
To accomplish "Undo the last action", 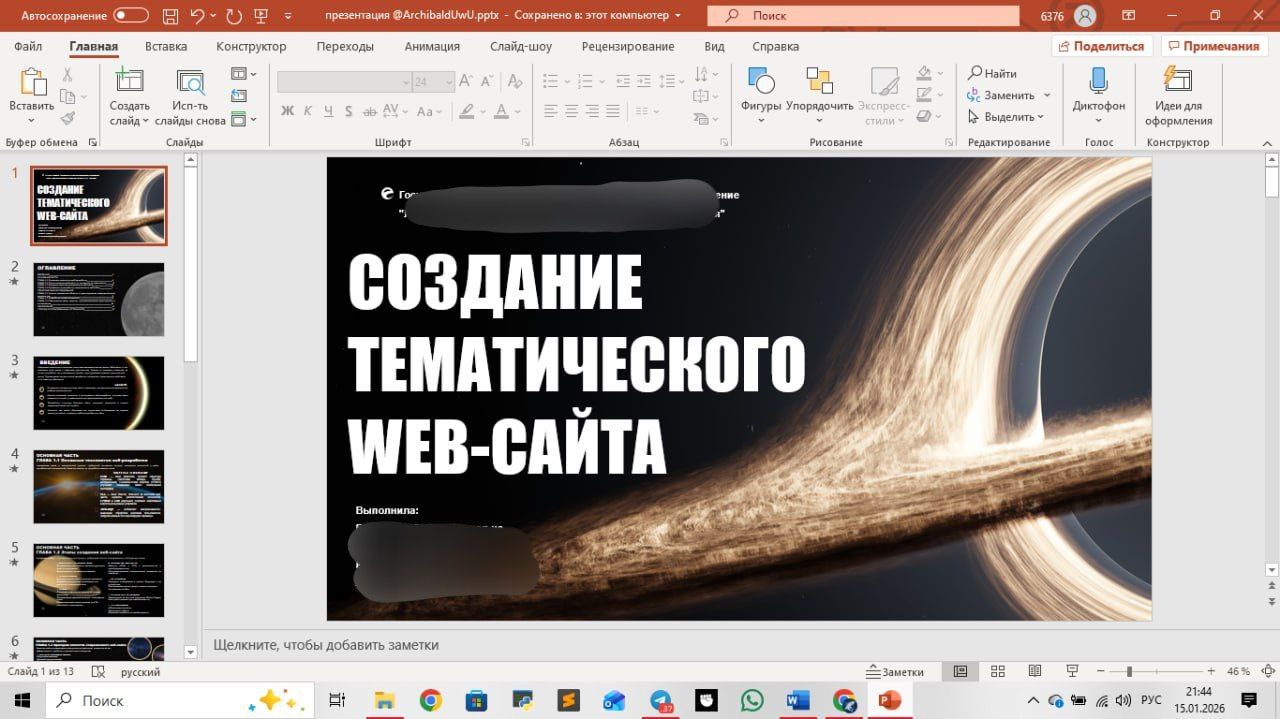I will pyautogui.click(x=197, y=15).
